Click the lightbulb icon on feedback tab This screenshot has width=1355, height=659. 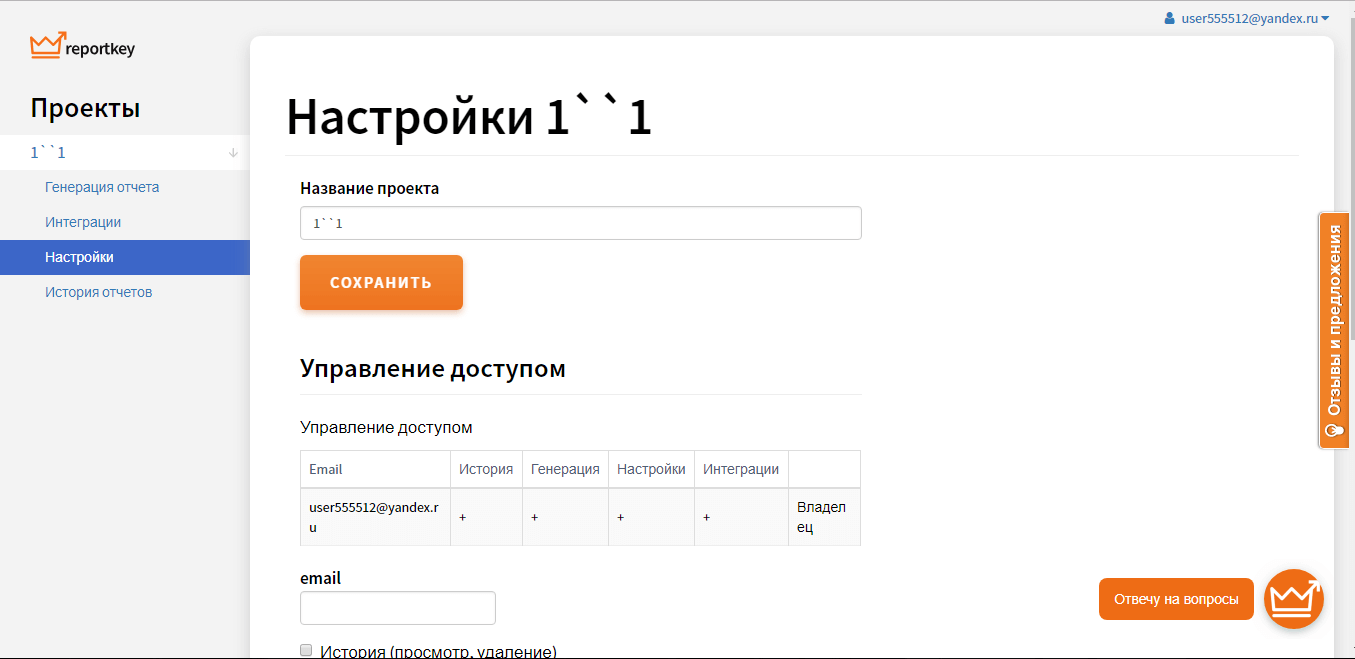pos(1333,430)
